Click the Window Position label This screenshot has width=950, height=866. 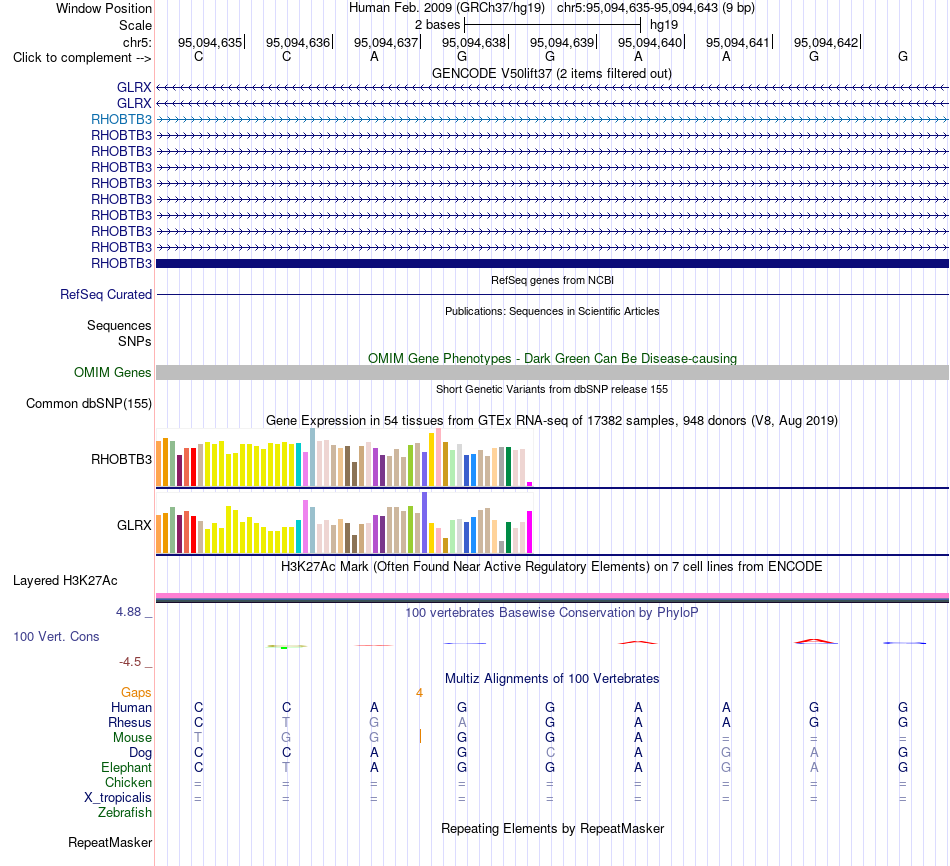tap(104, 8)
